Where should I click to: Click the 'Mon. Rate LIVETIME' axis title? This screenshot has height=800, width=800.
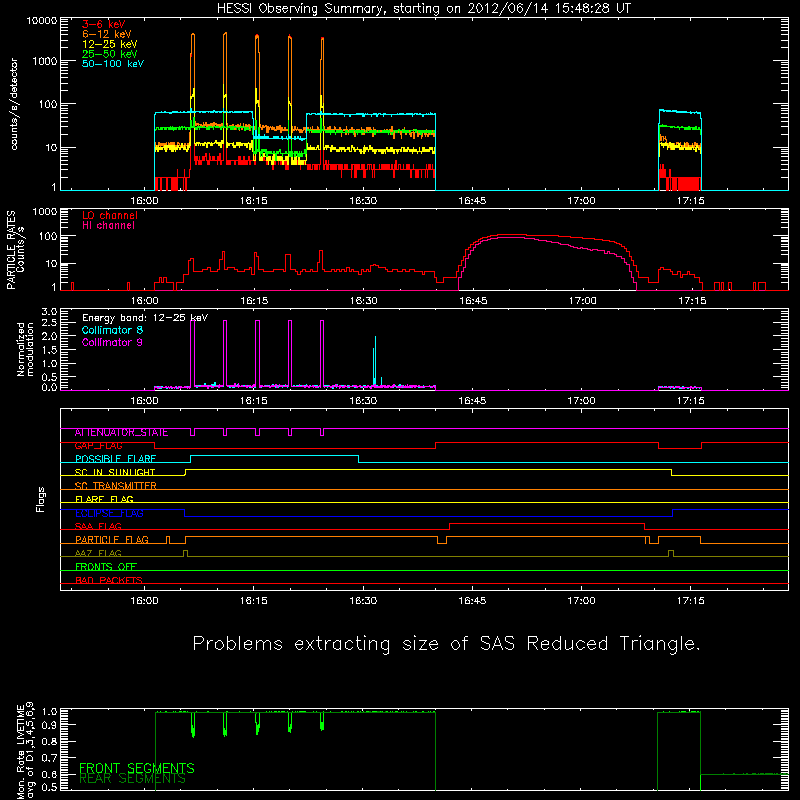tap(20, 752)
